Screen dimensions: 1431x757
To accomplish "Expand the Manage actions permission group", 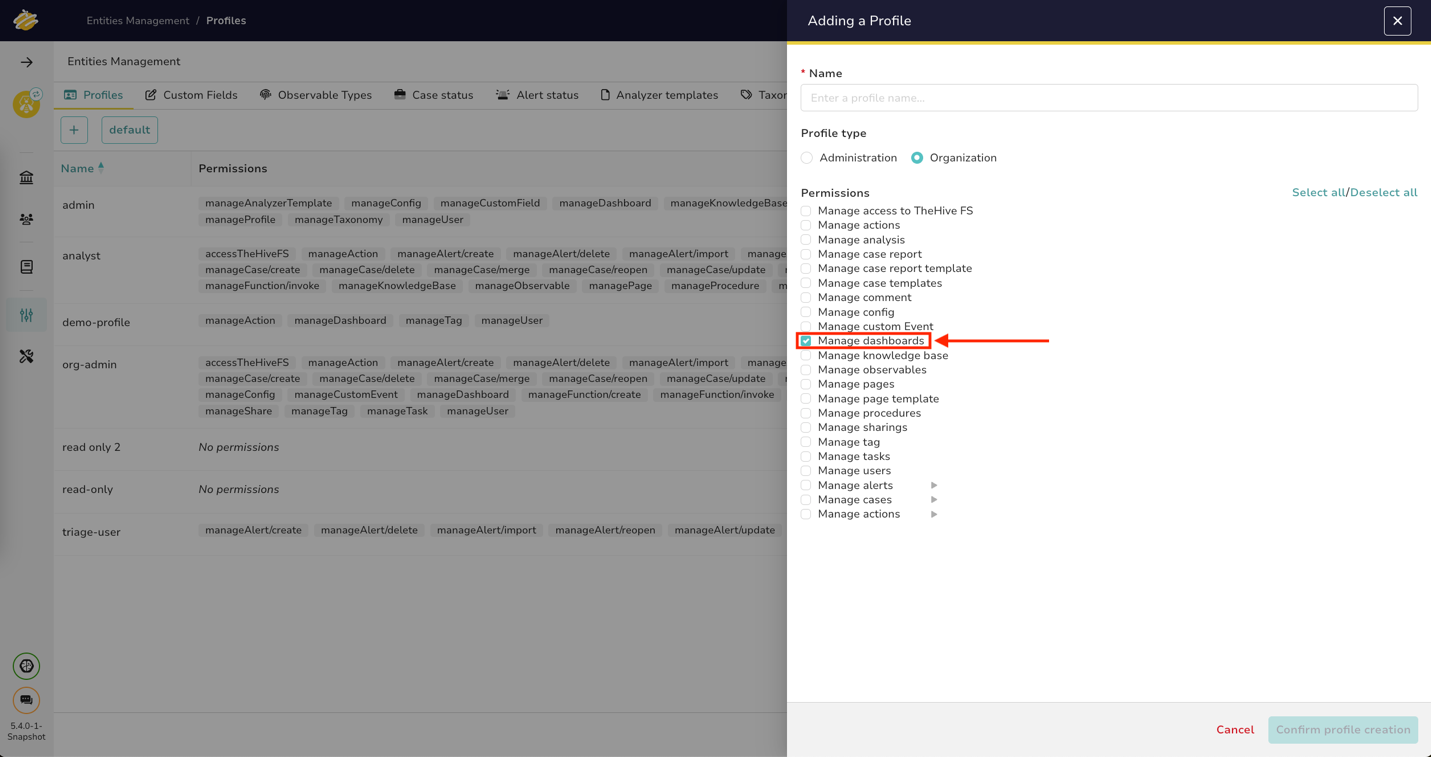I will [934, 513].
